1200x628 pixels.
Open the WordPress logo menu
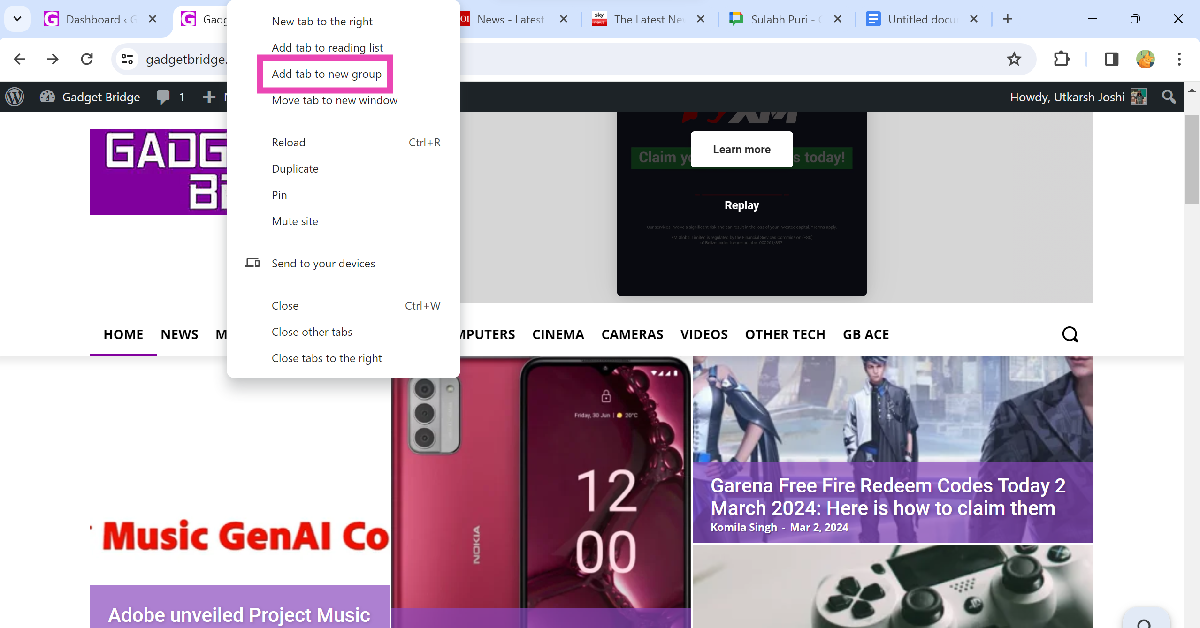pyautogui.click(x=15, y=97)
